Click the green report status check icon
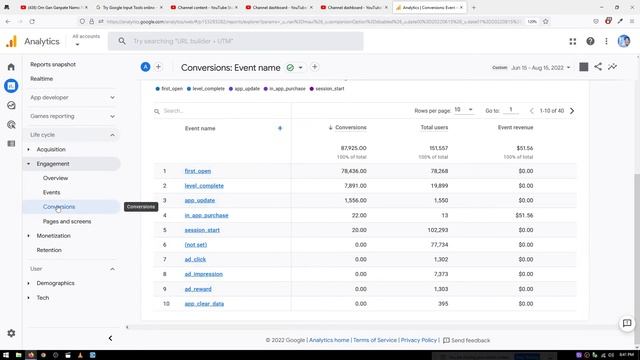The height and width of the screenshot is (360, 640). [x=290, y=67]
